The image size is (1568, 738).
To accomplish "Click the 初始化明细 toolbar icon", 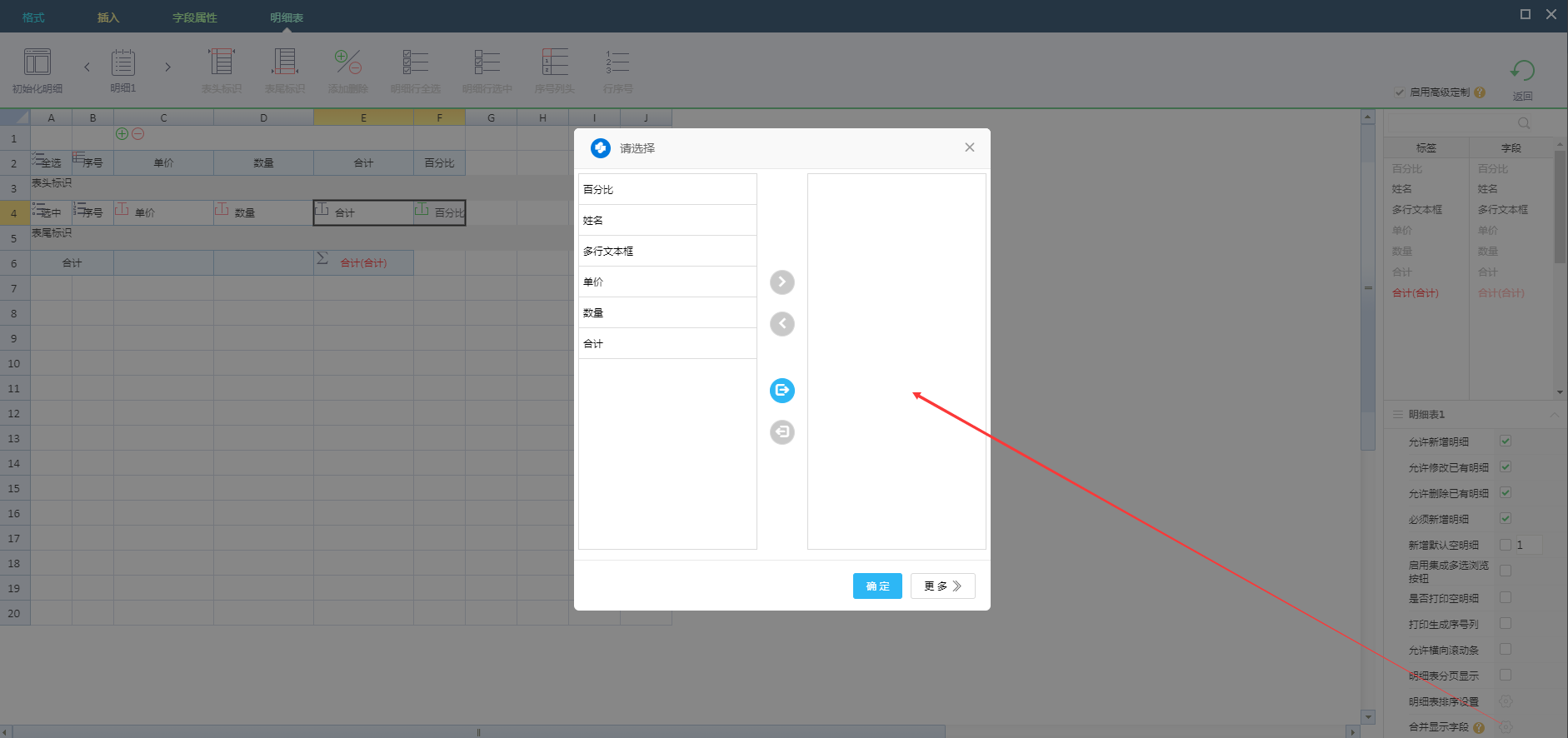I will click(x=37, y=62).
